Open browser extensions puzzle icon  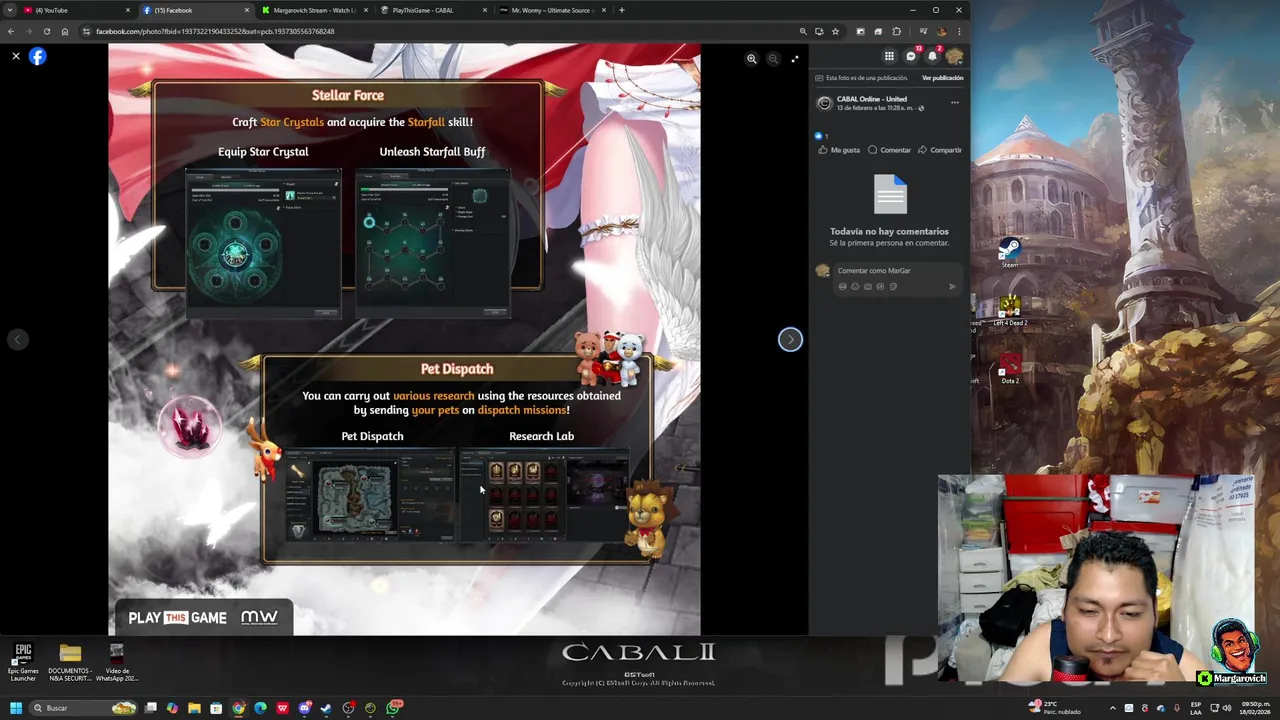pyautogui.click(x=896, y=31)
